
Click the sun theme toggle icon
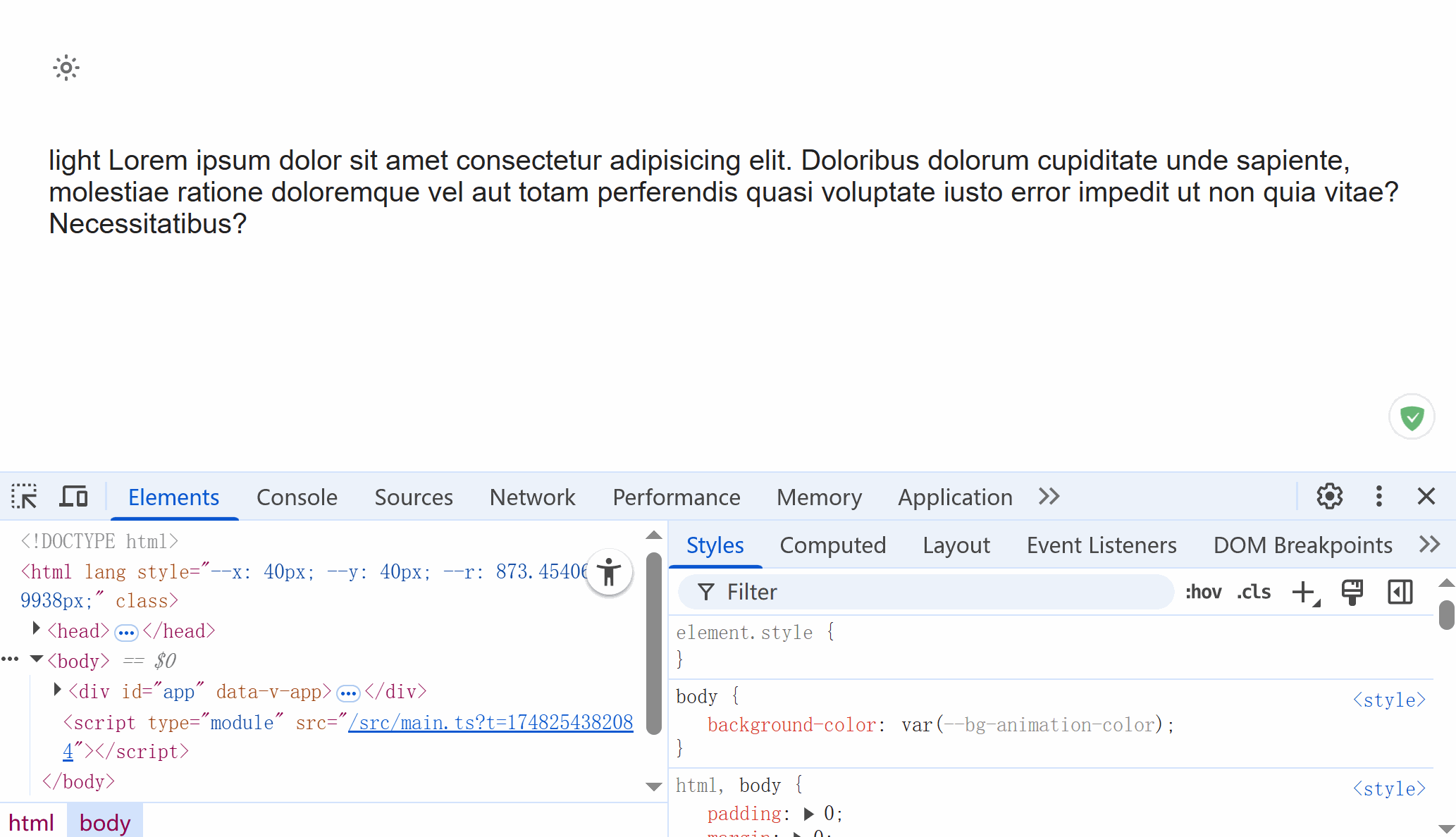[x=66, y=68]
